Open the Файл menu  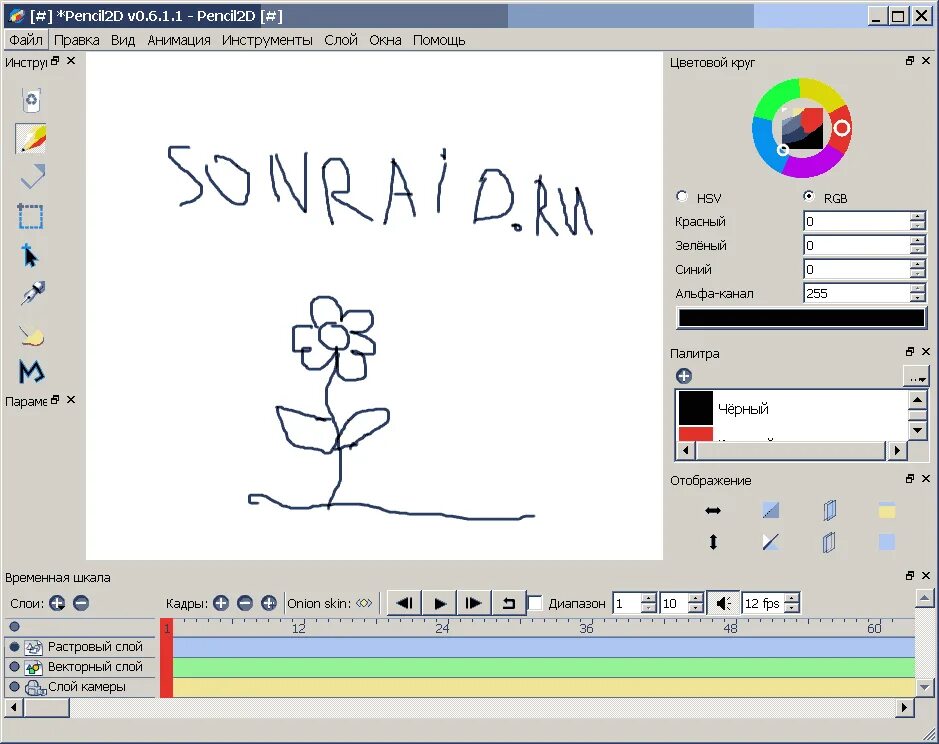26,40
